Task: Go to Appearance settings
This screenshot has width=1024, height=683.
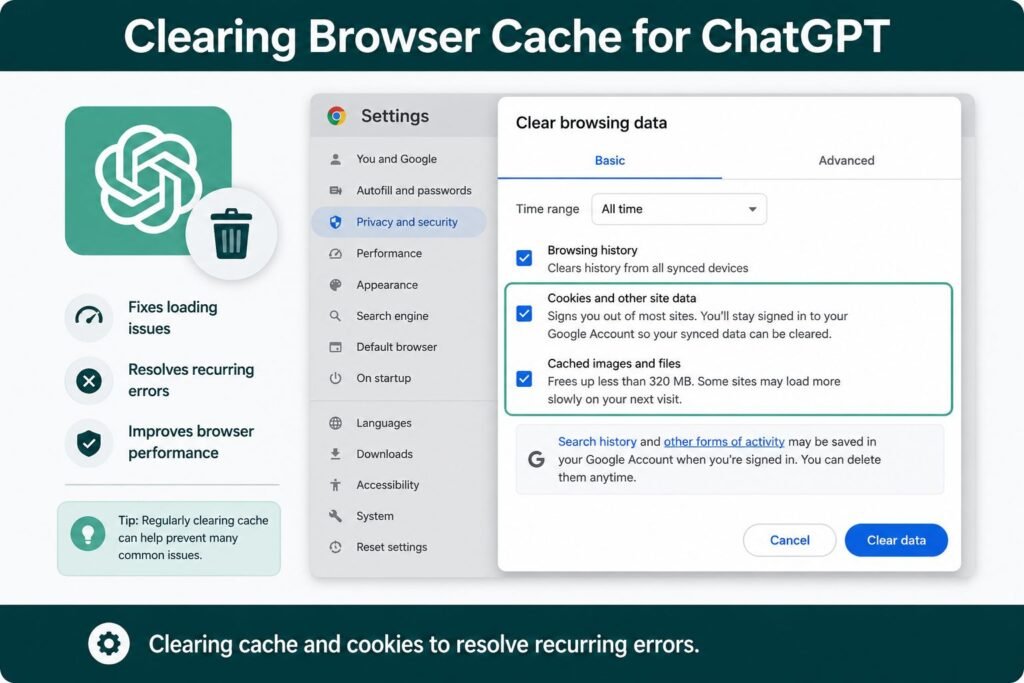Action: [x=387, y=285]
